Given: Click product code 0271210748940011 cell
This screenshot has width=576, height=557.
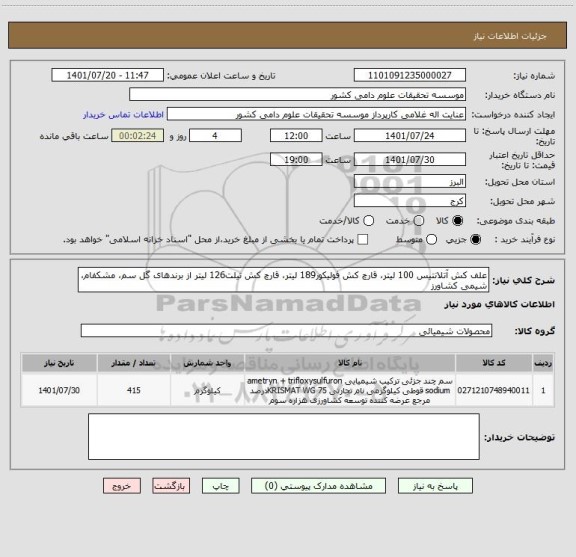Looking at the screenshot, I should click(x=494, y=390).
